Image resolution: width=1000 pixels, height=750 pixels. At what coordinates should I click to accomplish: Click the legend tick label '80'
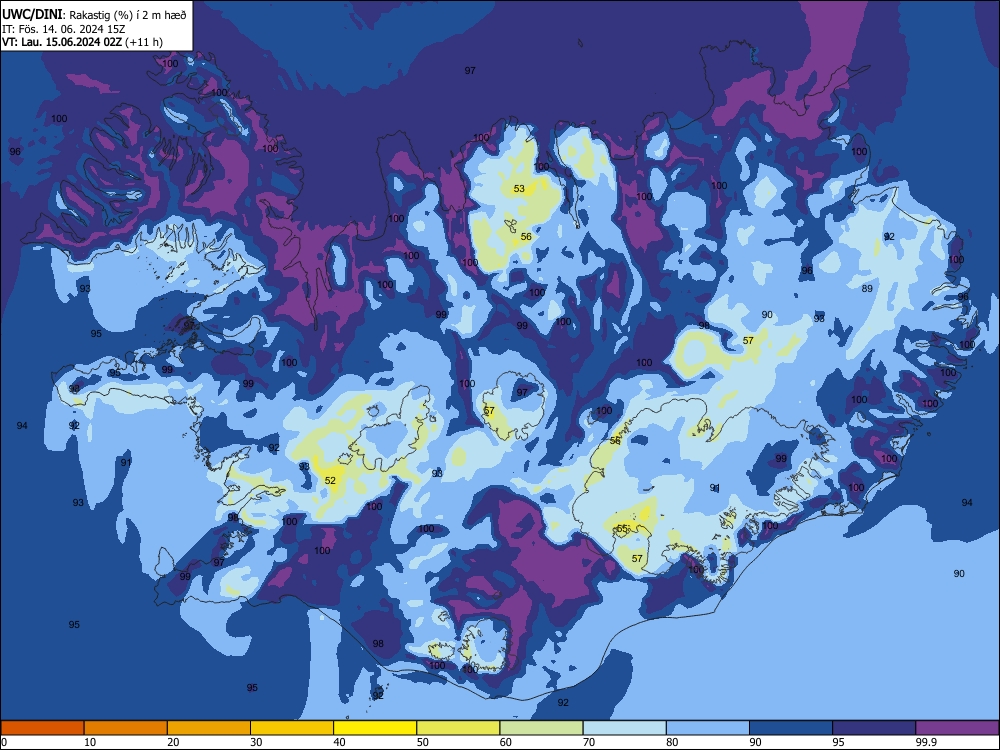672,742
